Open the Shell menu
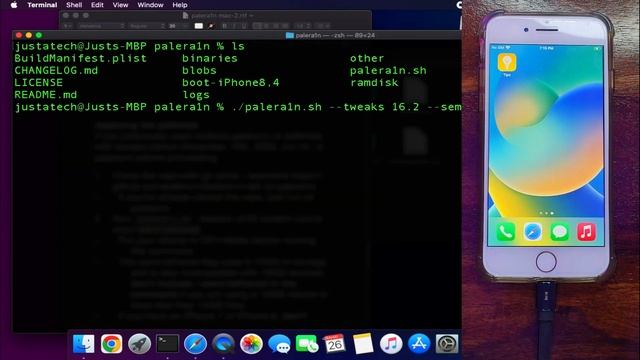This screenshot has width=640, height=360. tap(74, 5)
